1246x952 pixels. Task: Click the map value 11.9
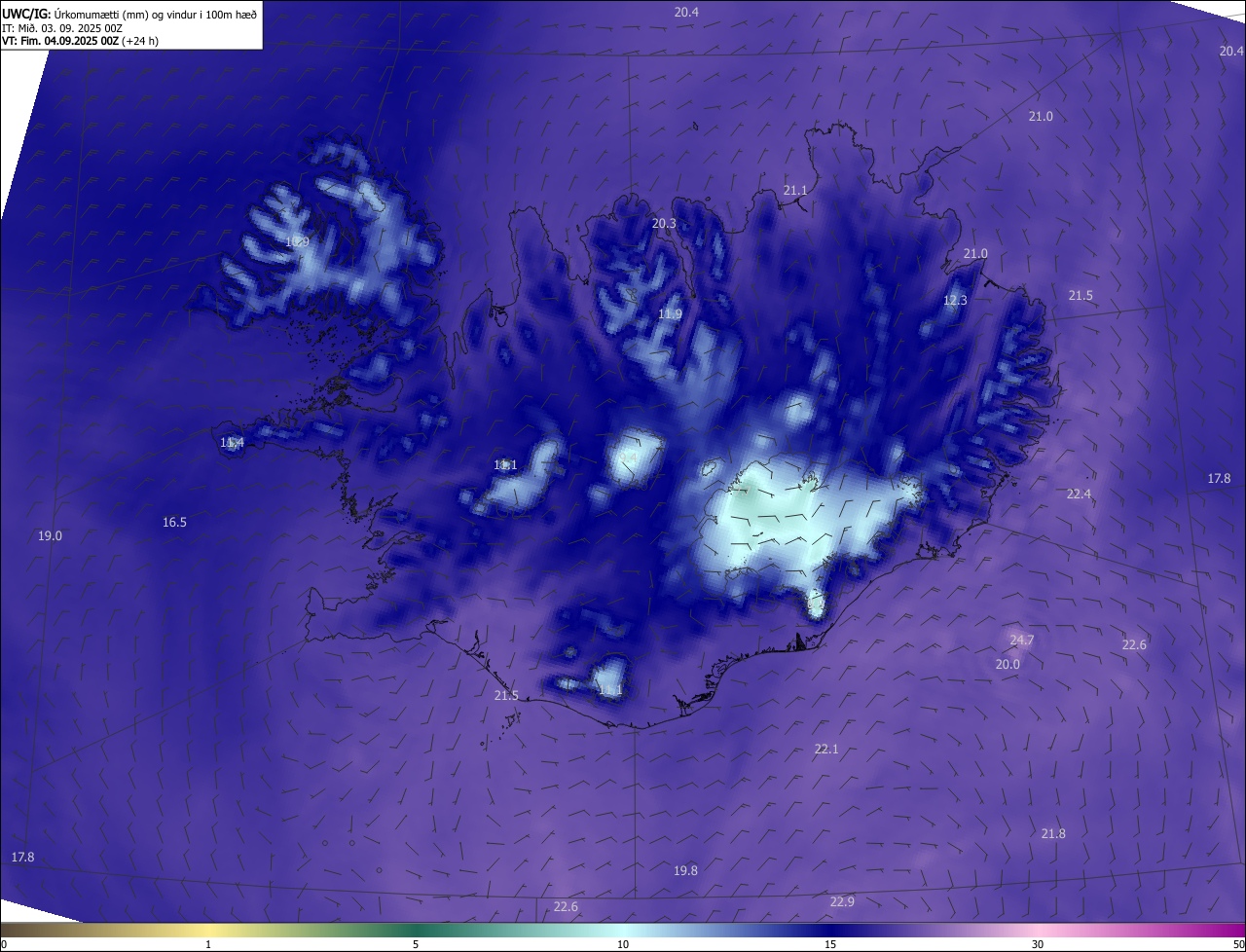(670, 314)
